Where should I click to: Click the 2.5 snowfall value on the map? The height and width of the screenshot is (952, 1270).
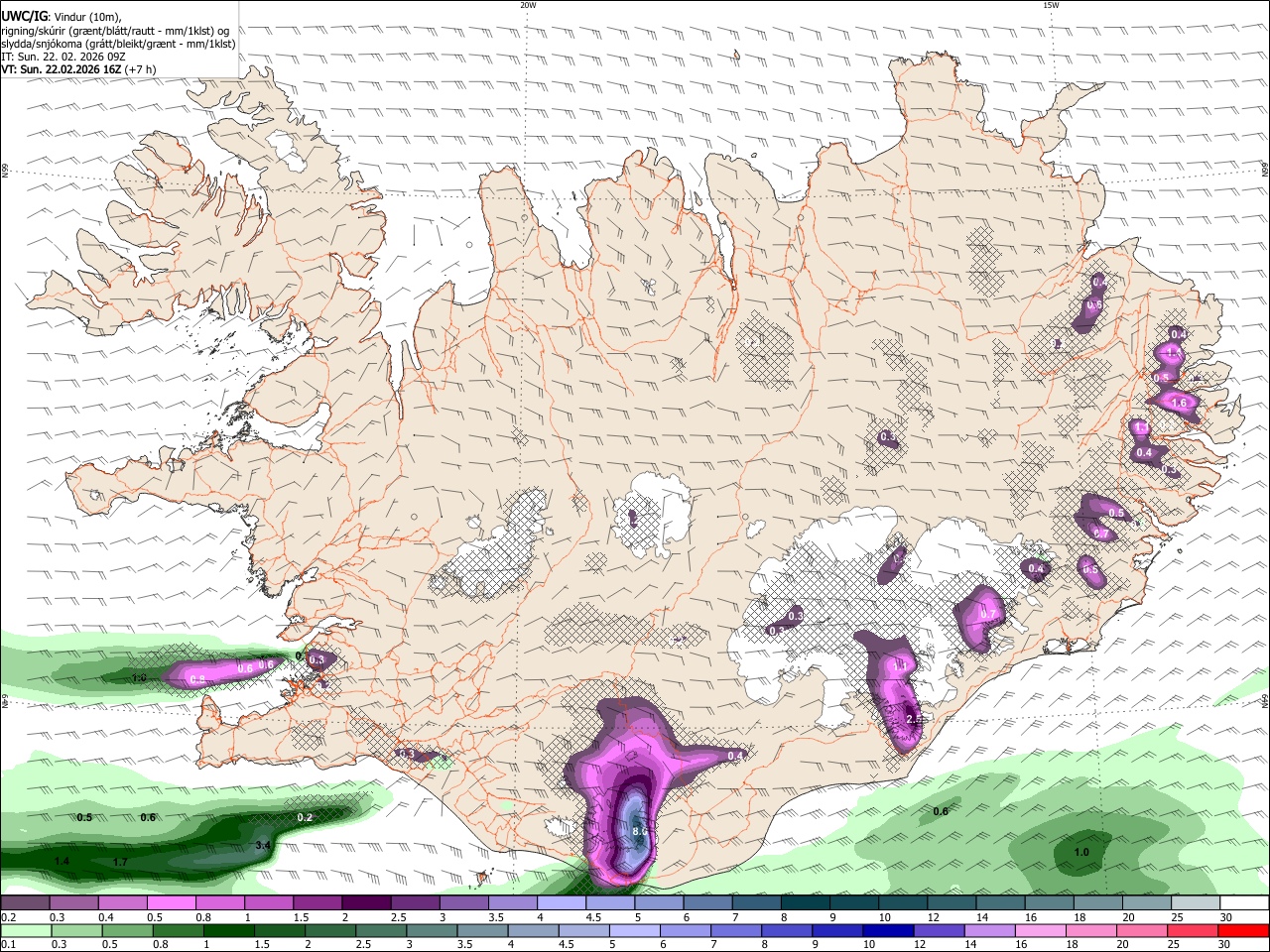click(x=914, y=719)
